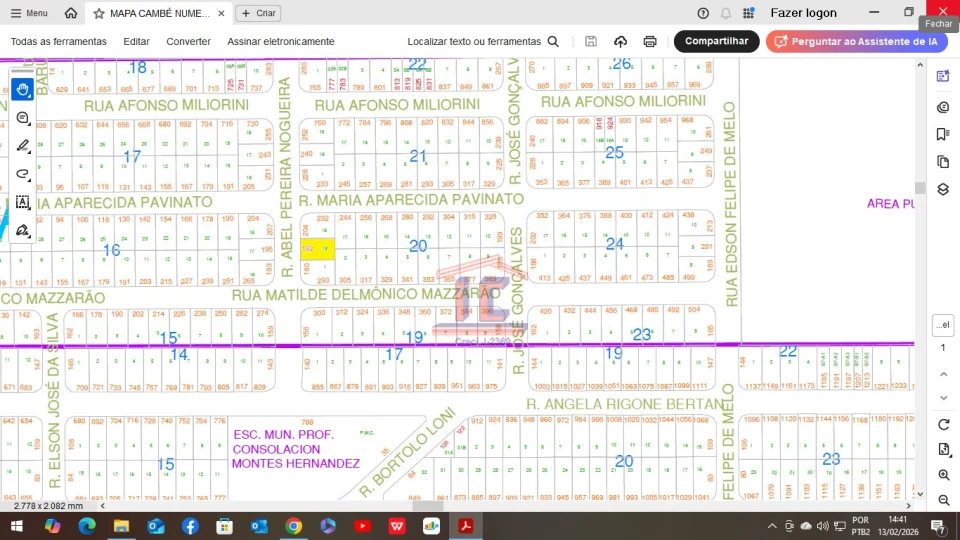Click the vertical scrollbar thumb
Viewport: 960px width, 540px height.
click(920, 188)
